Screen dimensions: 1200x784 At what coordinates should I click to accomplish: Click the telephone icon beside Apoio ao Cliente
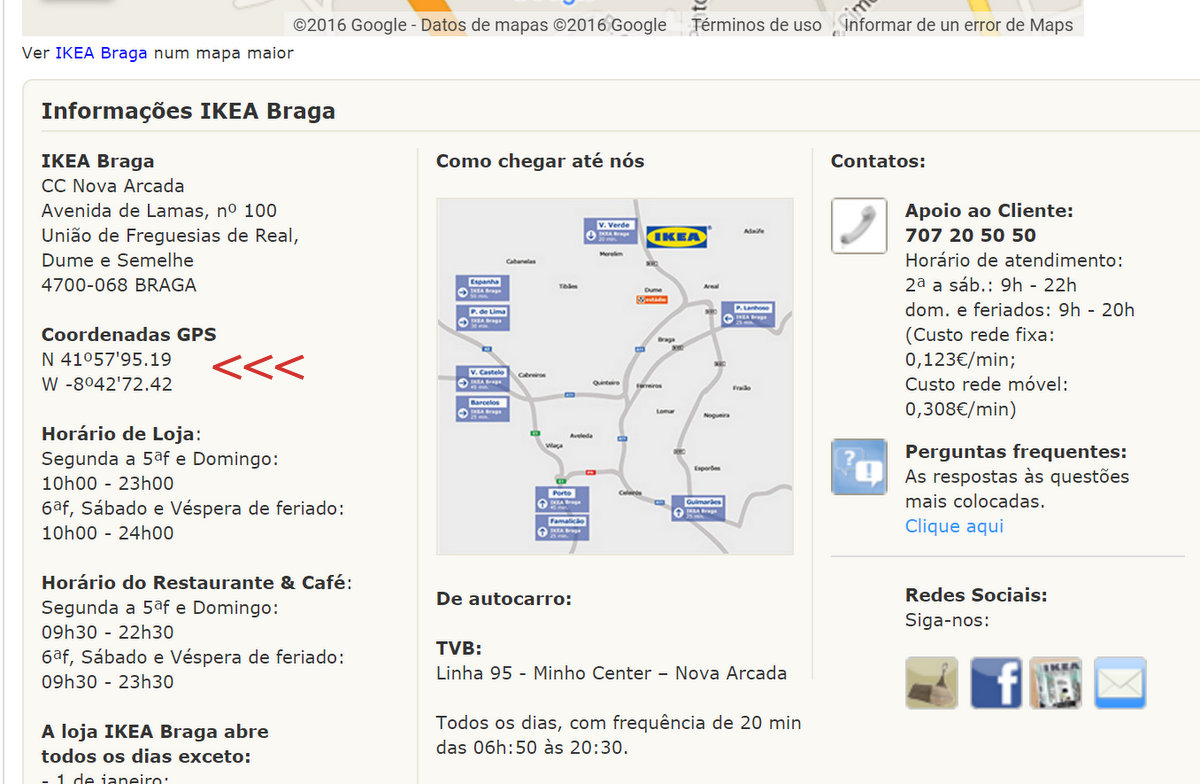[x=859, y=226]
